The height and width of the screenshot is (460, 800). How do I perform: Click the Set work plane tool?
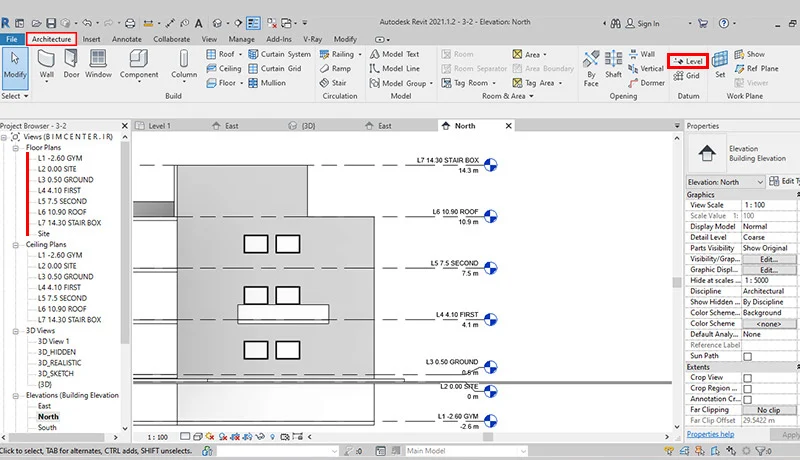coord(720,64)
